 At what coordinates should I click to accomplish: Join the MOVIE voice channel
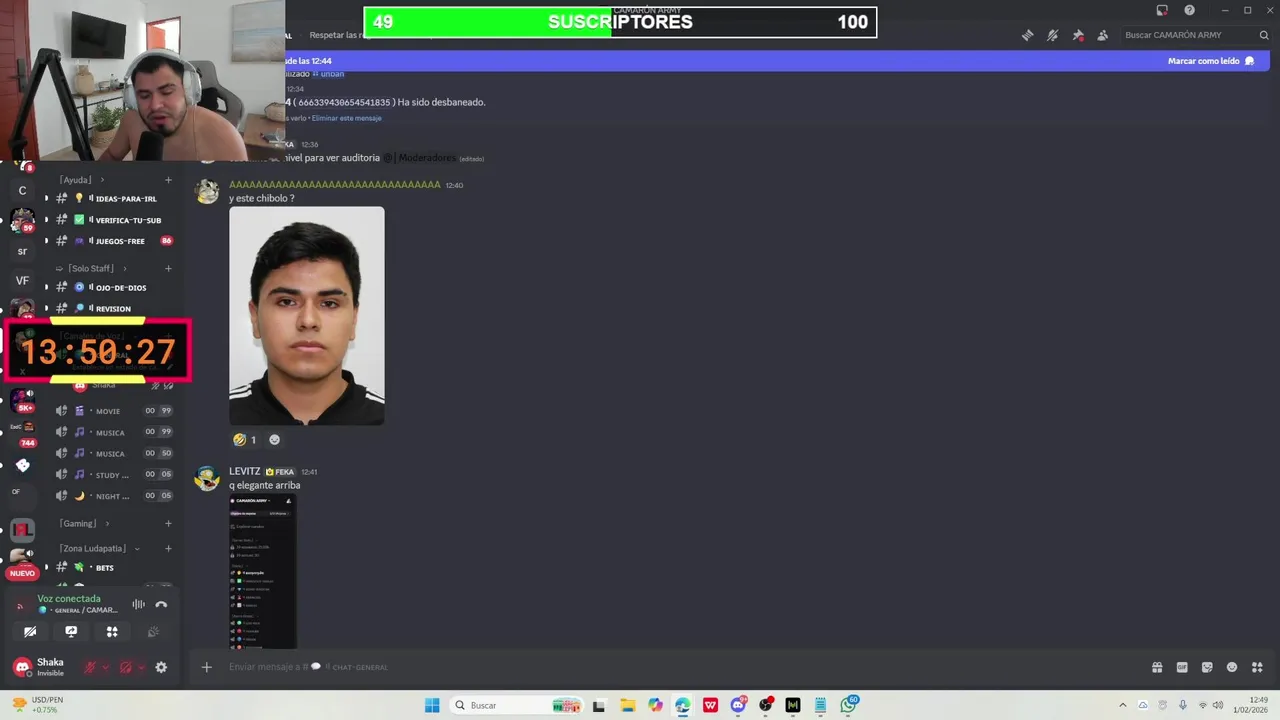(112, 411)
